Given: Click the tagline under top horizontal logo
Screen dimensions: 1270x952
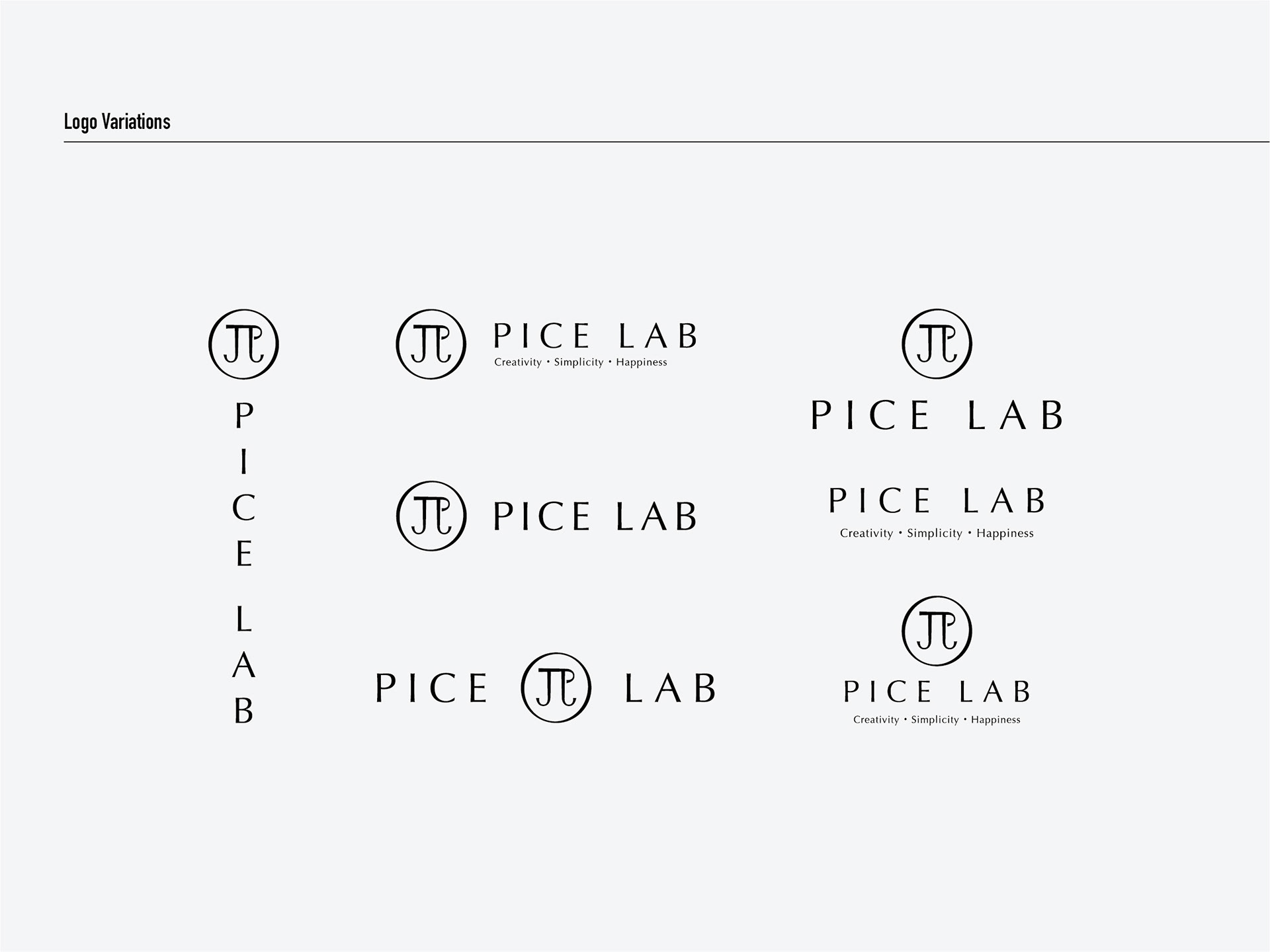Looking at the screenshot, I should coord(580,362).
